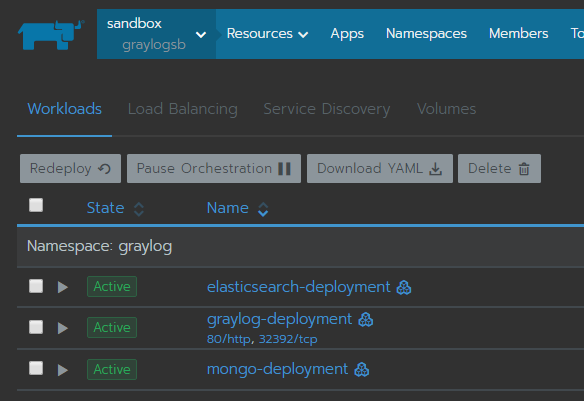This screenshot has height=401, width=584.
Task: Pause Orchestration for selected workloads
Action: (214, 169)
